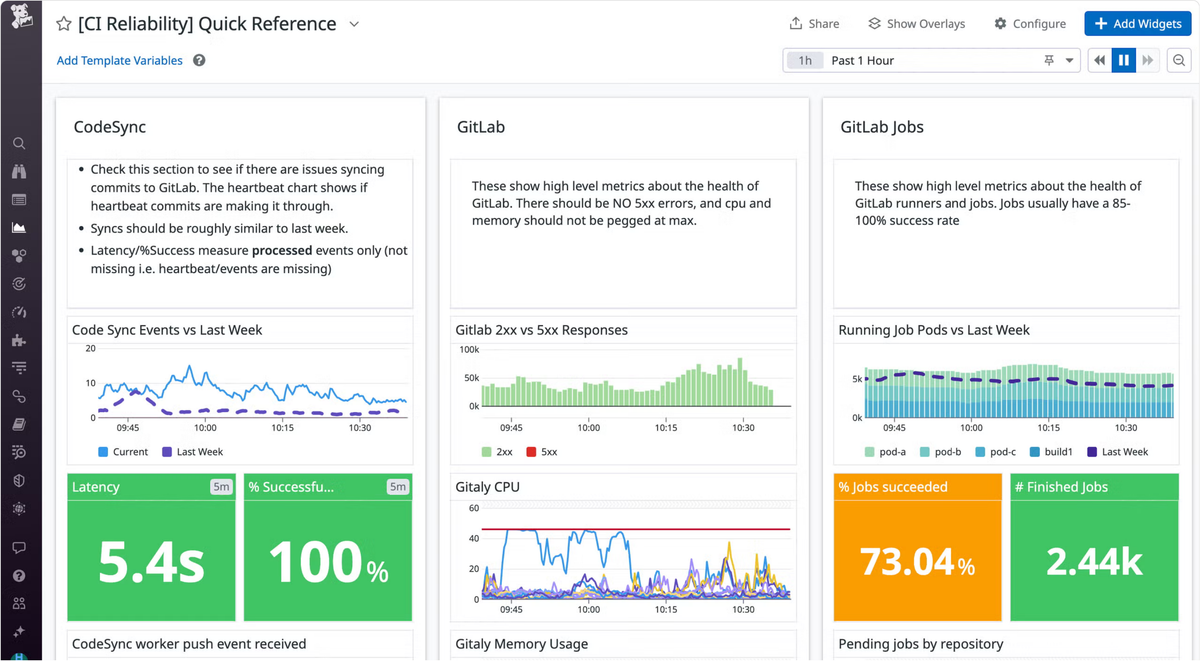Star this dashboard as favorite
The height and width of the screenshot is (661, 1200).
[x=64, y=24]
